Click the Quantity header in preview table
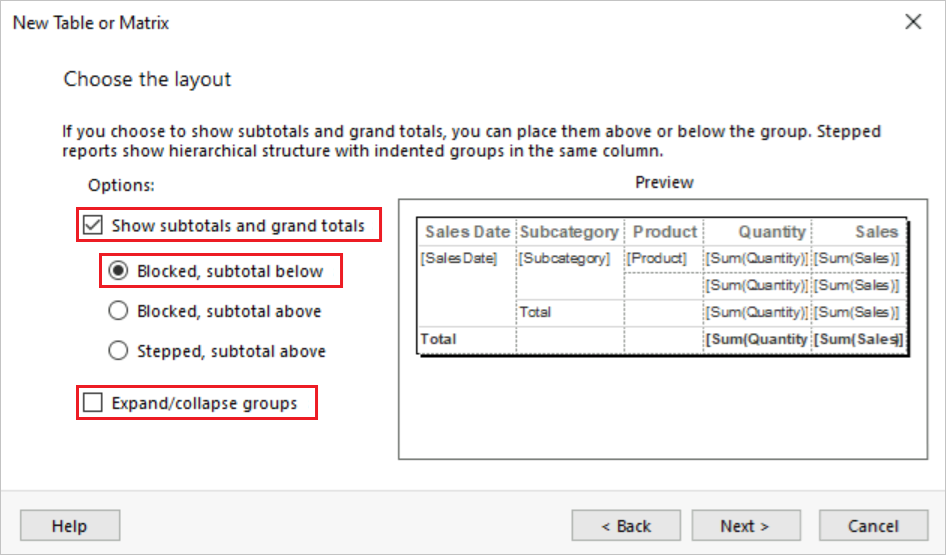The image size is (946, 555). (771, 232)
